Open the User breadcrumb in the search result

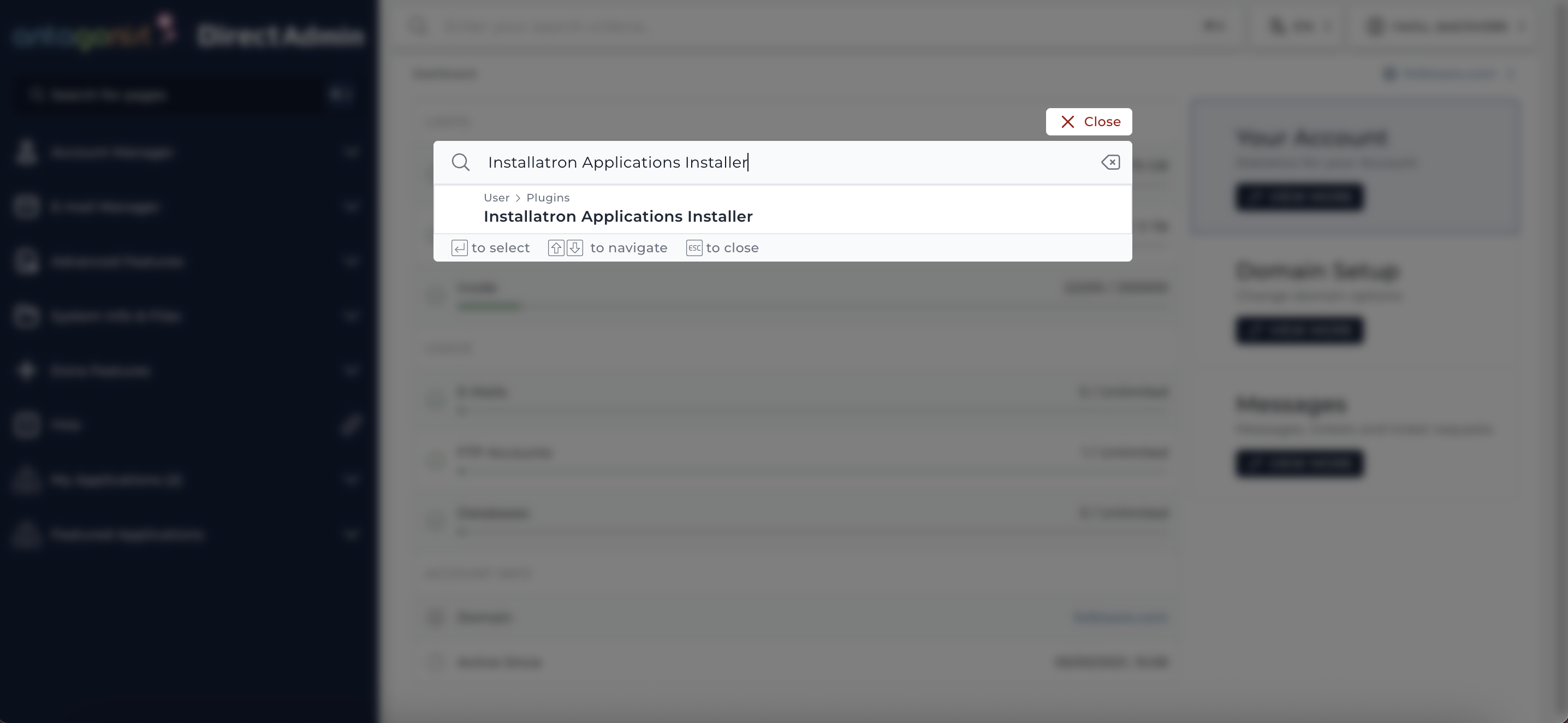coord(496,197)
